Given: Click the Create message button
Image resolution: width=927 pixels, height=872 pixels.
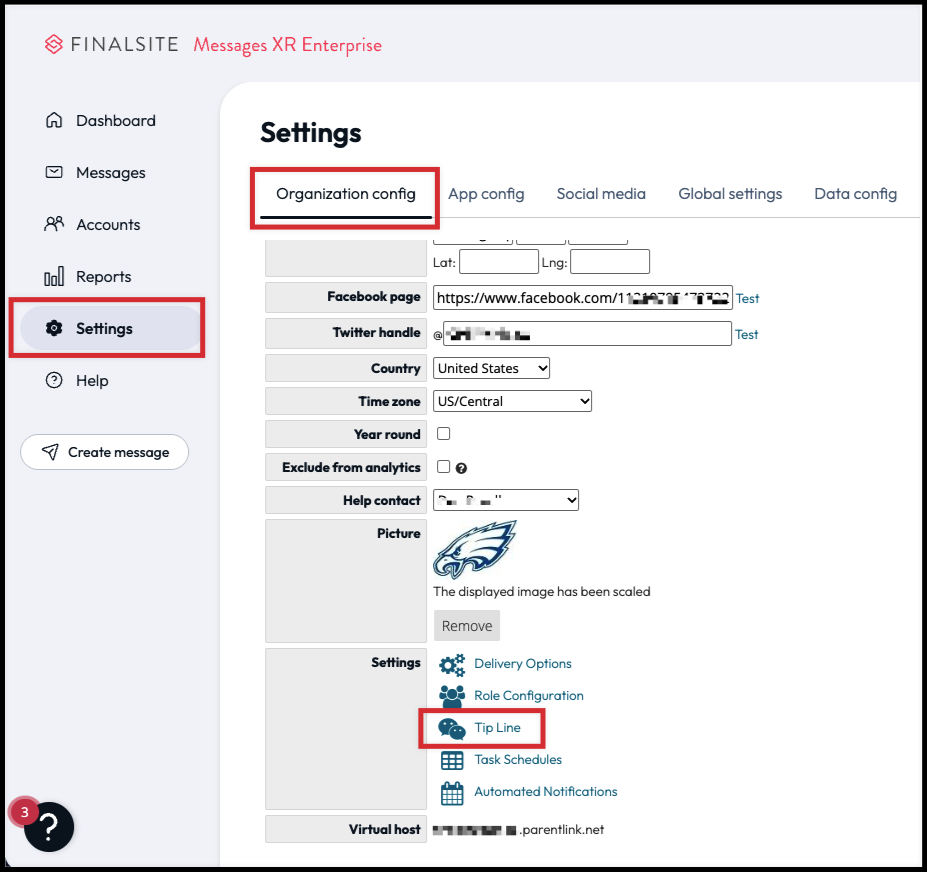Looking at the screenshot, I should [x=105, y=452].
